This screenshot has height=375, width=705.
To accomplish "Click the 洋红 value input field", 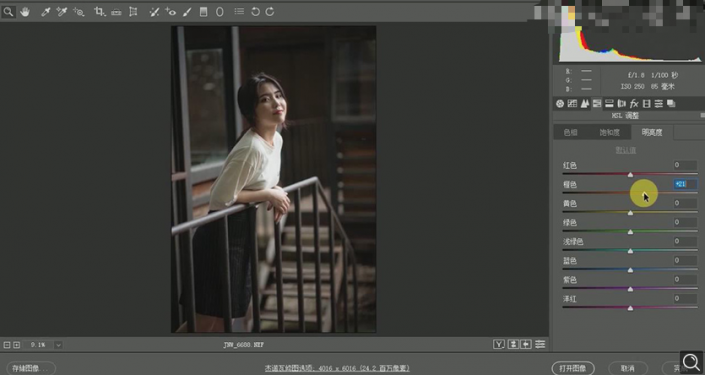I will (685, 299).
